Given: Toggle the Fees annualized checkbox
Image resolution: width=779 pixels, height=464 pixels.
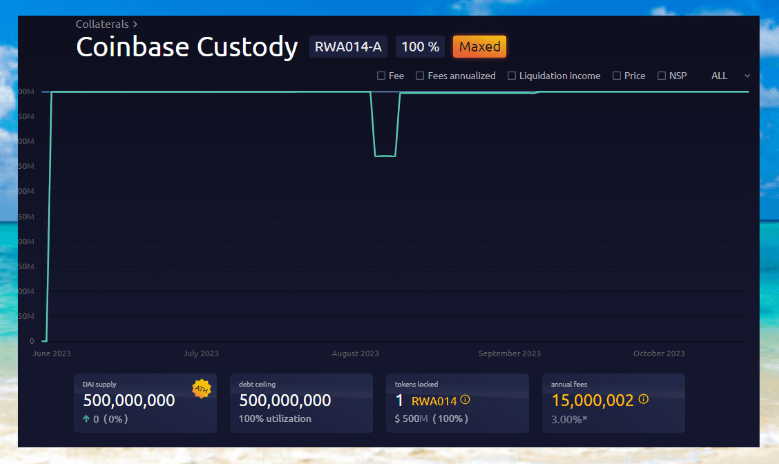Looking at the screenshot, I should pos(421,76).
